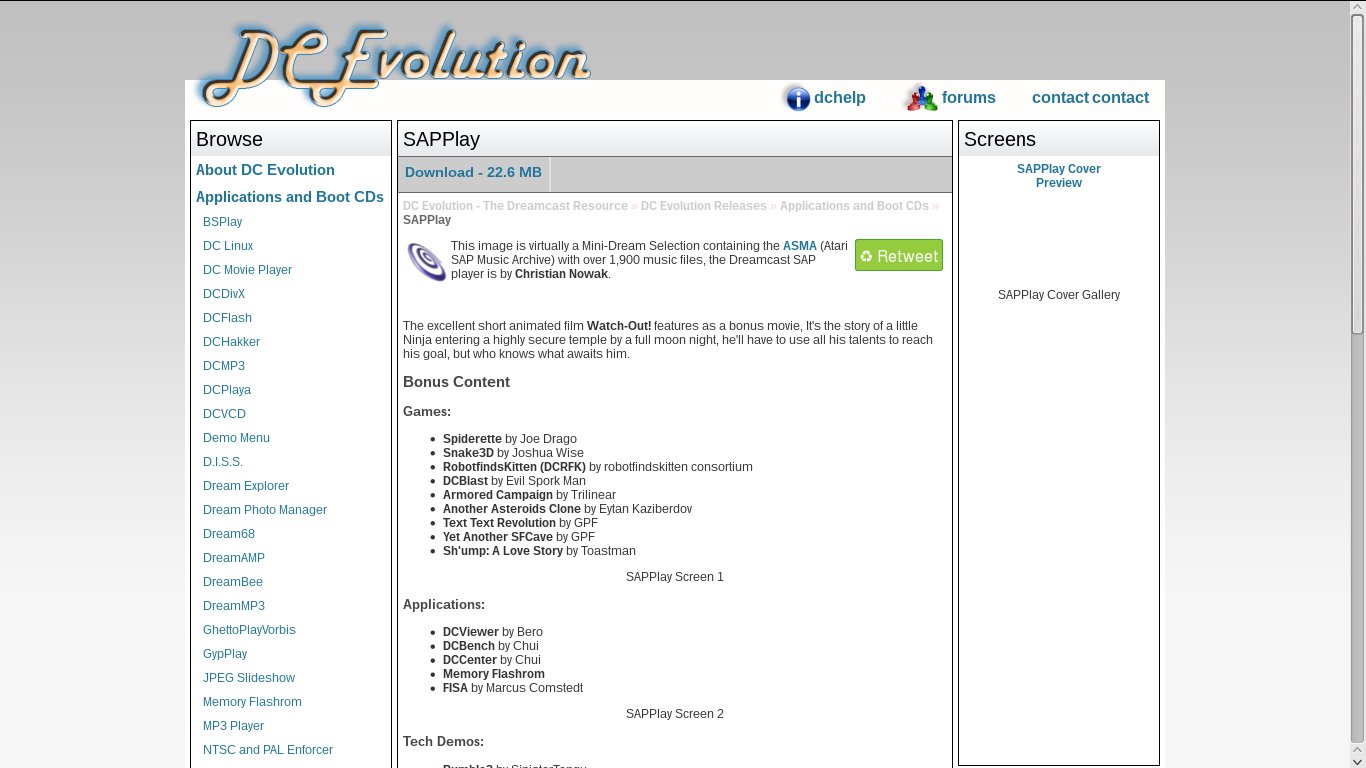Image resolution: width=1366 pixels, height=768 pixels.
Task: Select DC Linux in the sidebar
Action: (228, 246)
